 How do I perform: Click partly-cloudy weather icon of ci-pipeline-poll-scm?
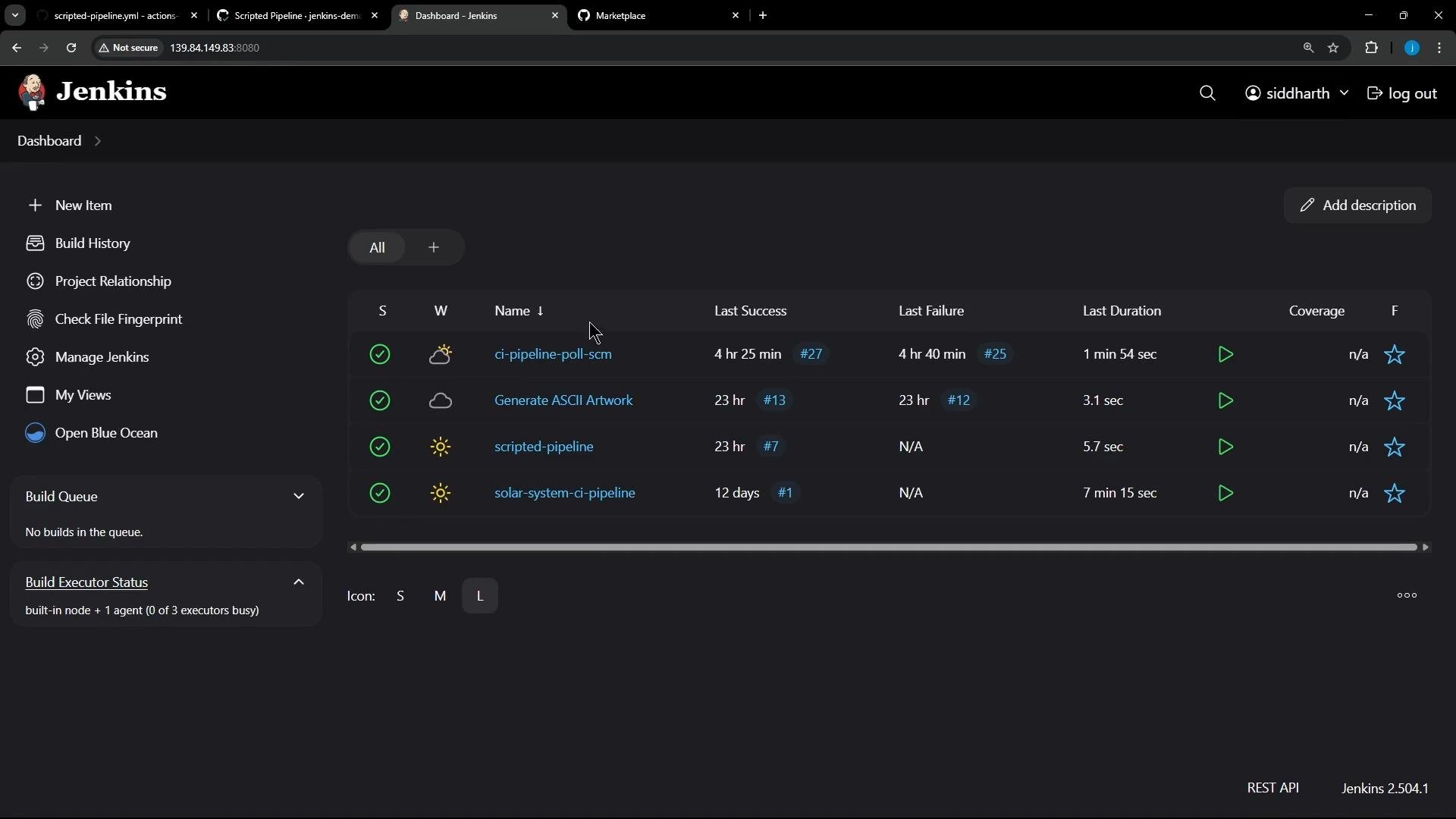coord(441,354)
